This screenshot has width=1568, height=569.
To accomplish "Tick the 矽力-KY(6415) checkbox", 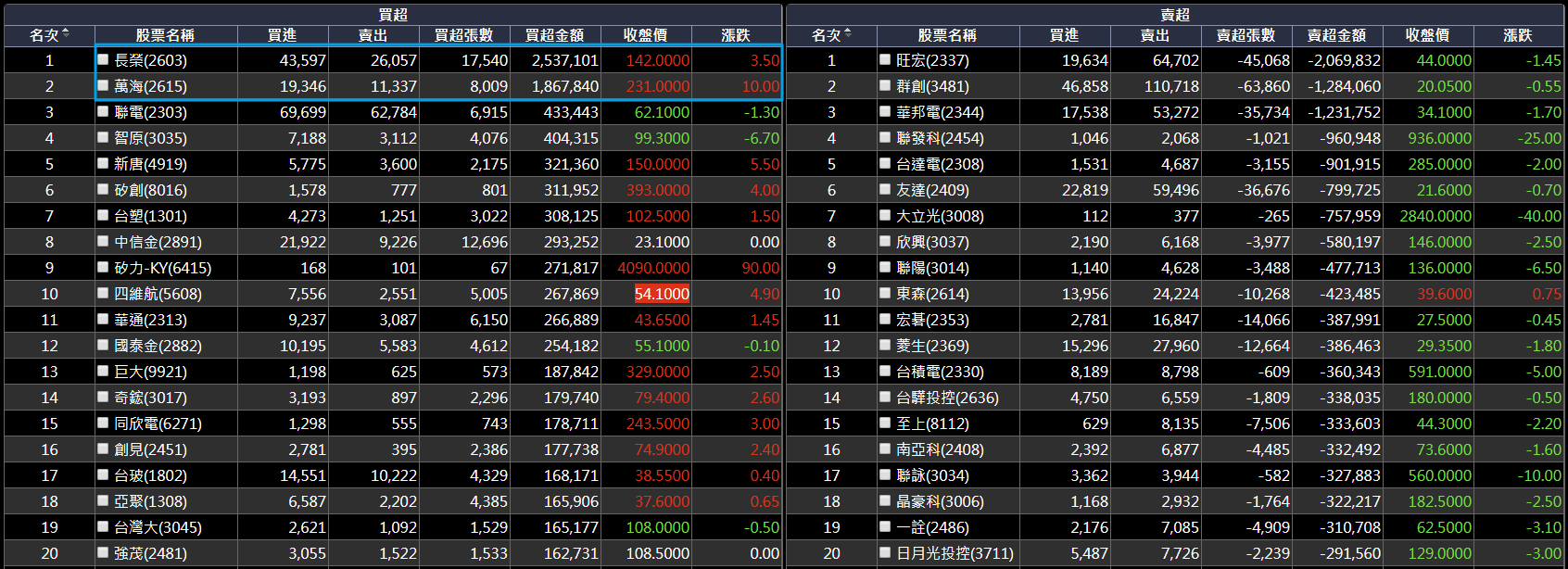I will pos(104,267).
